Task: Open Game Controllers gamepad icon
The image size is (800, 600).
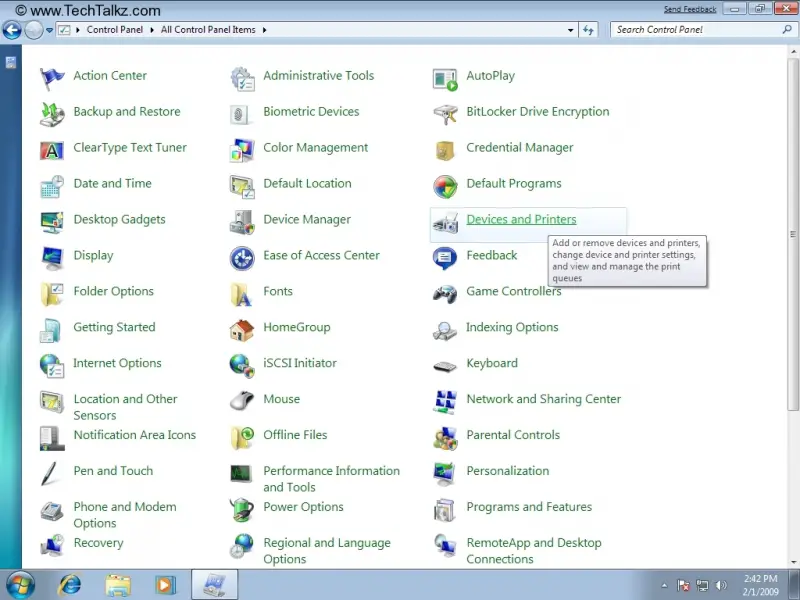Action: pos(445,294)
